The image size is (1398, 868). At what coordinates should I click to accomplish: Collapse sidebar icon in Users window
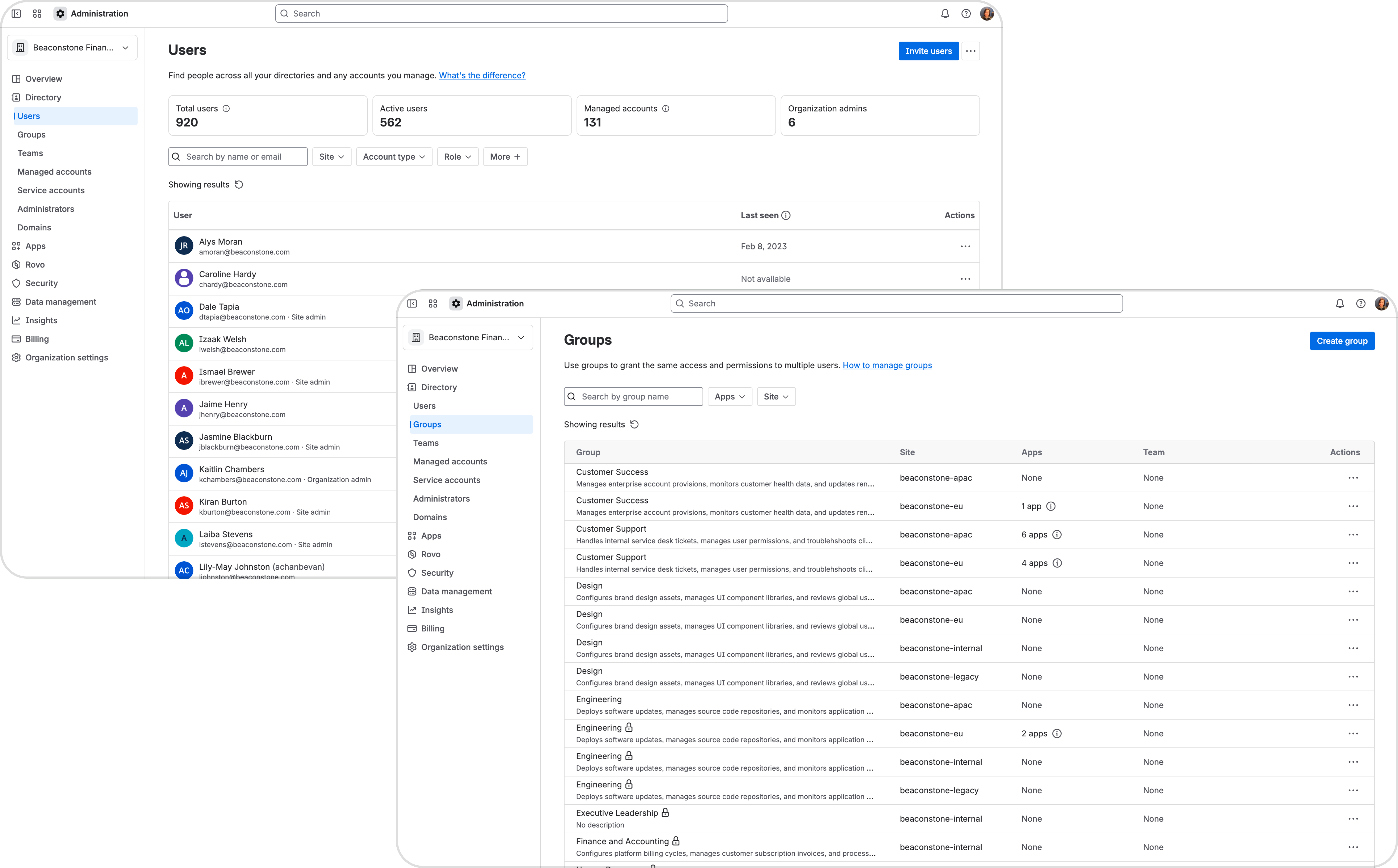coord(16,14)
